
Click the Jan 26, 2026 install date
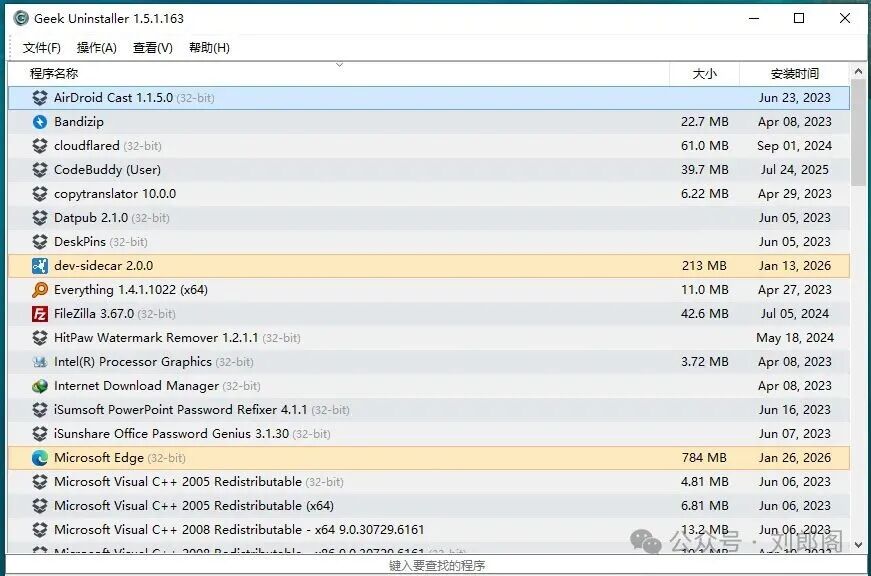pyautogui.click(x=794, y=458)
